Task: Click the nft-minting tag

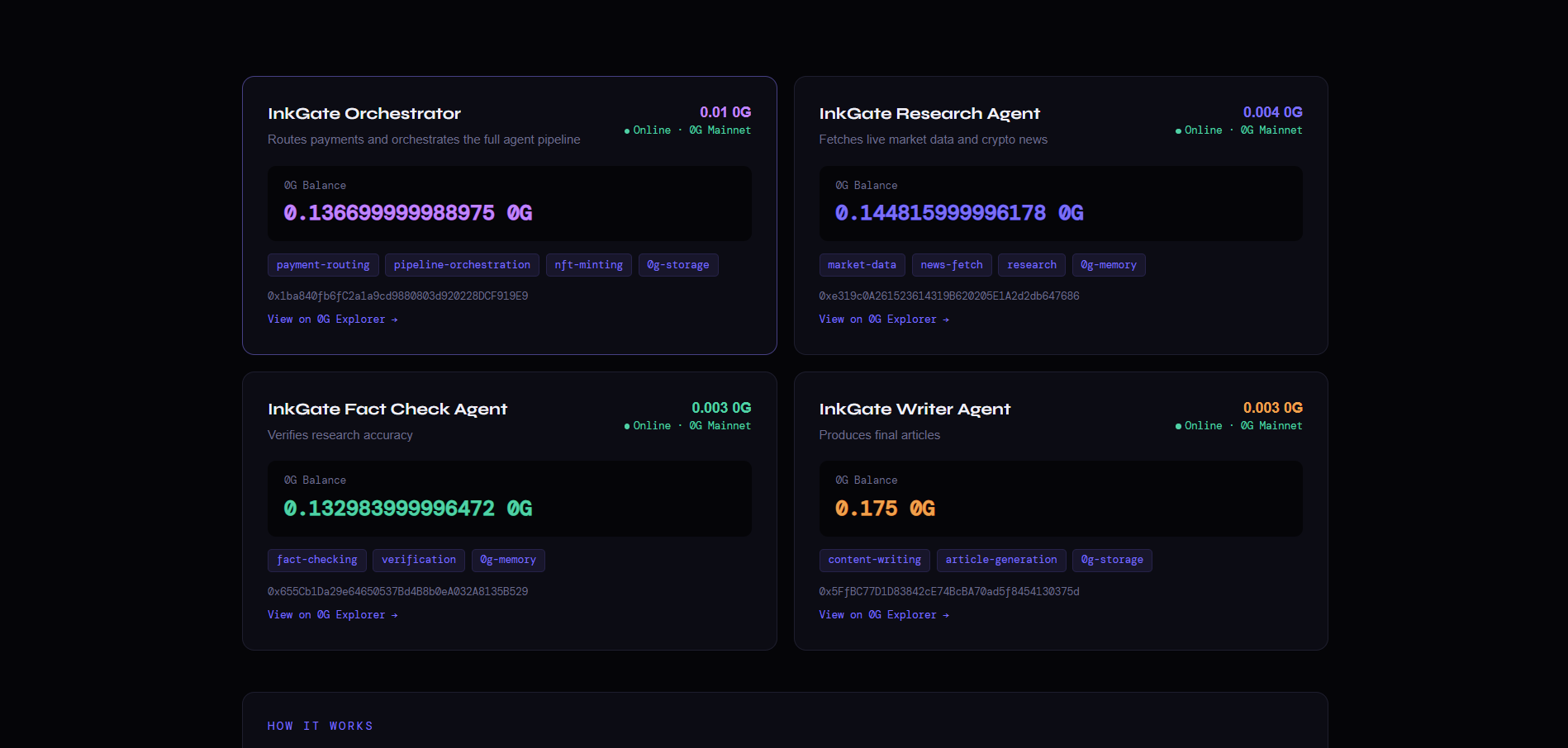Action: pos(589,265)
